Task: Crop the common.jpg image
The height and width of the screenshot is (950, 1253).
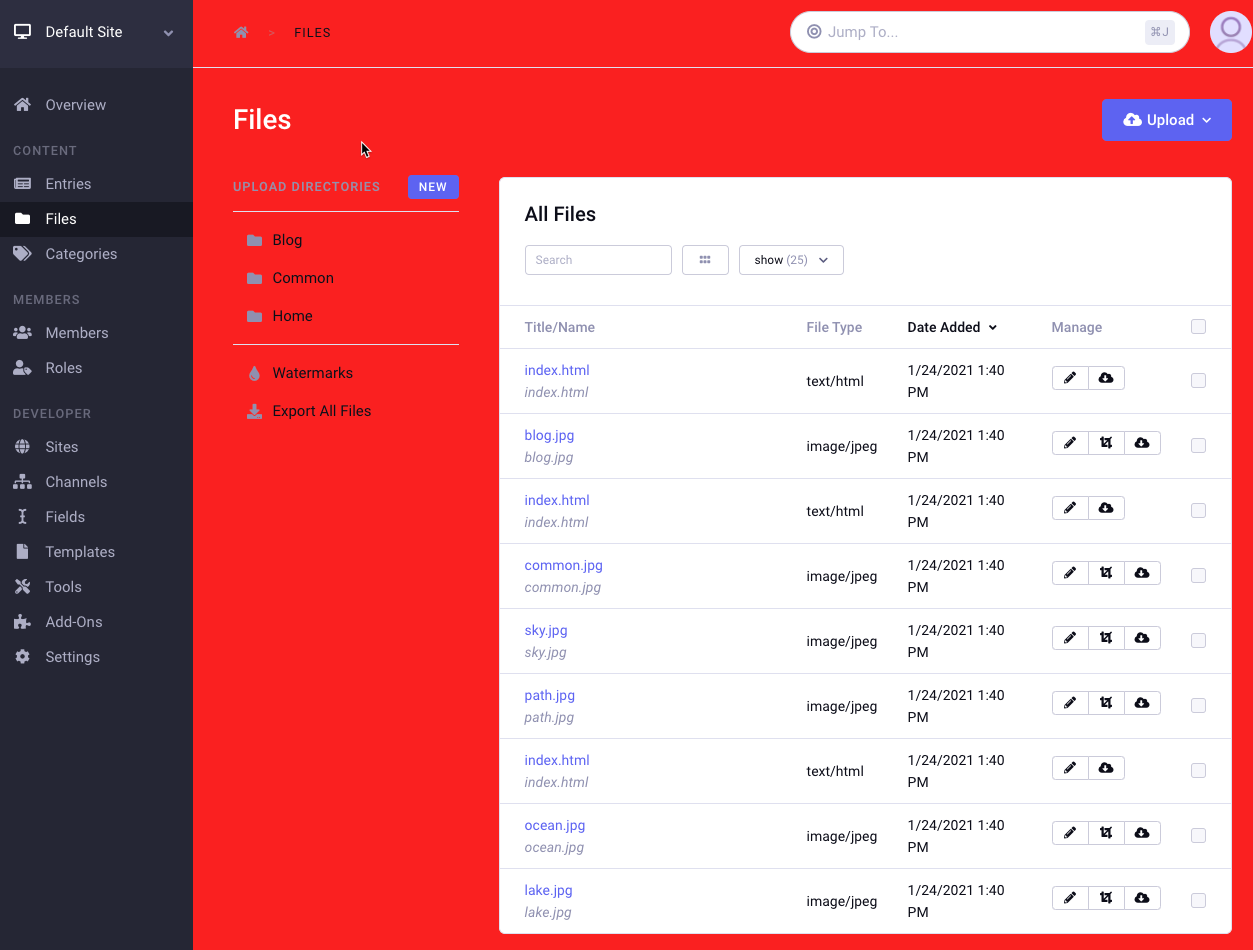Action: coord(1106,573)
